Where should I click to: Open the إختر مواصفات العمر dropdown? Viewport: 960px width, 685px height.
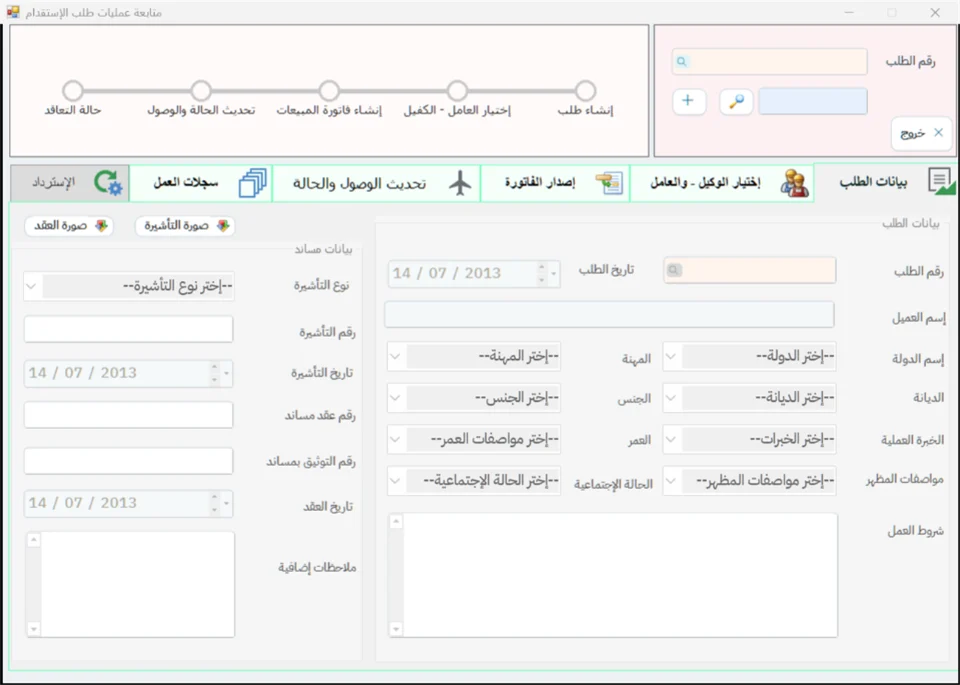point(474,440)
